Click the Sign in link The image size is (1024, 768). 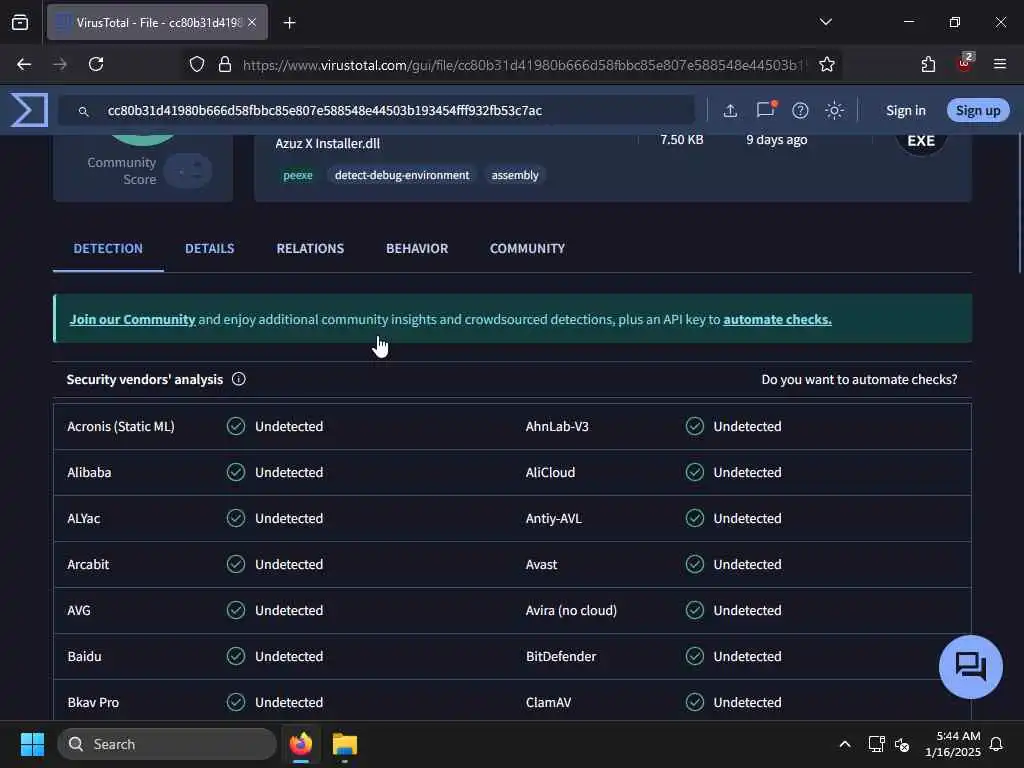(905, 110)
